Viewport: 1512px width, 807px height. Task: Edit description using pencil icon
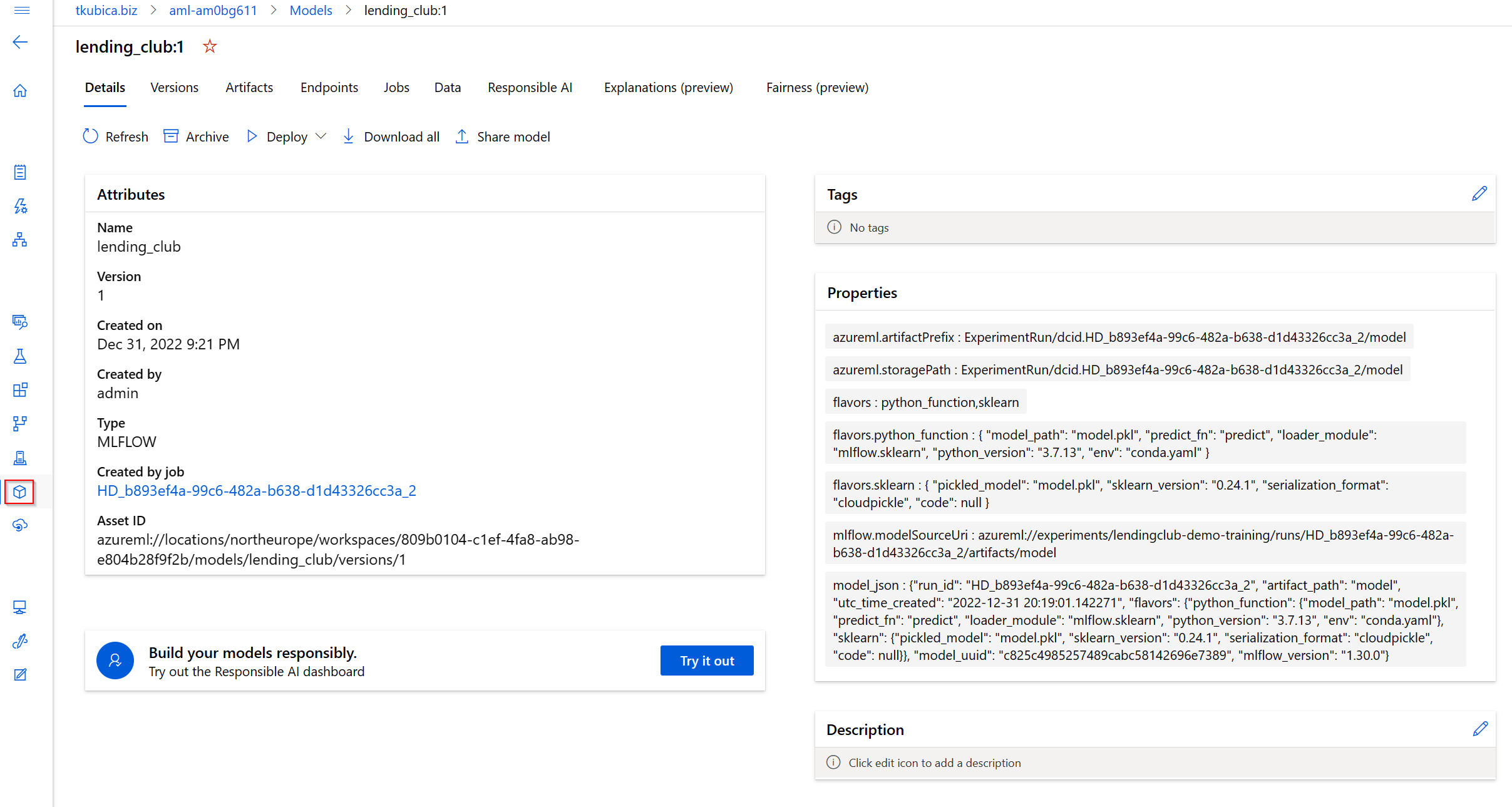(x=1479, y=729)
